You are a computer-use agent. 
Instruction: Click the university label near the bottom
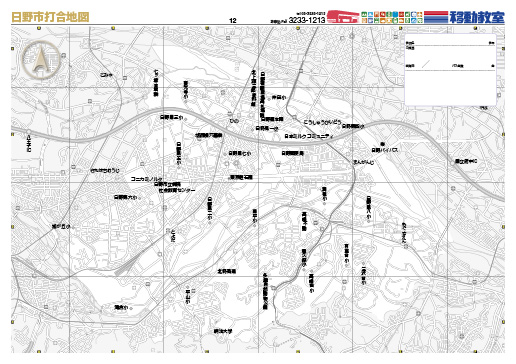click(x=223, y=331)
